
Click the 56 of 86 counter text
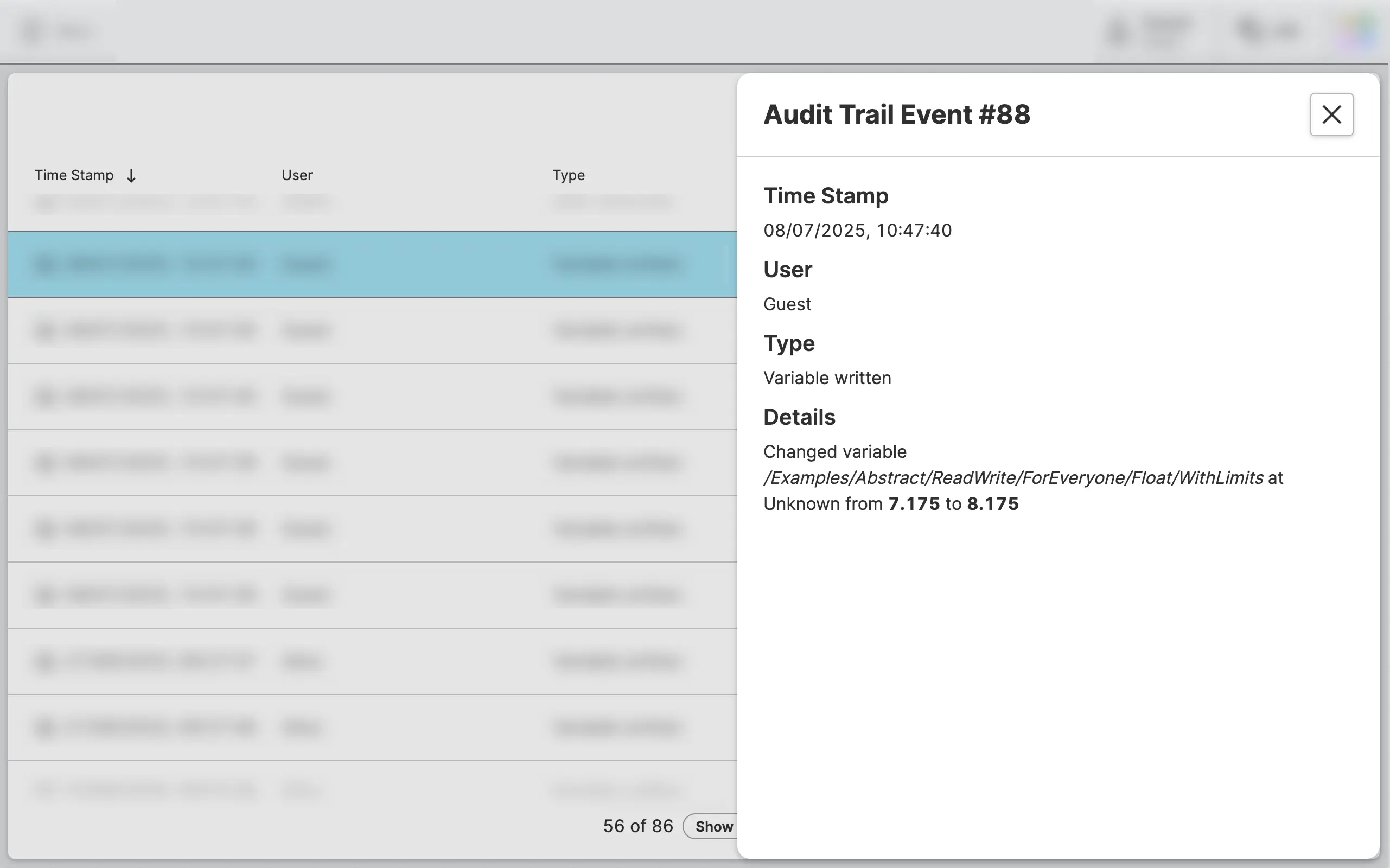pyautogui.click(x=637, y=826)
